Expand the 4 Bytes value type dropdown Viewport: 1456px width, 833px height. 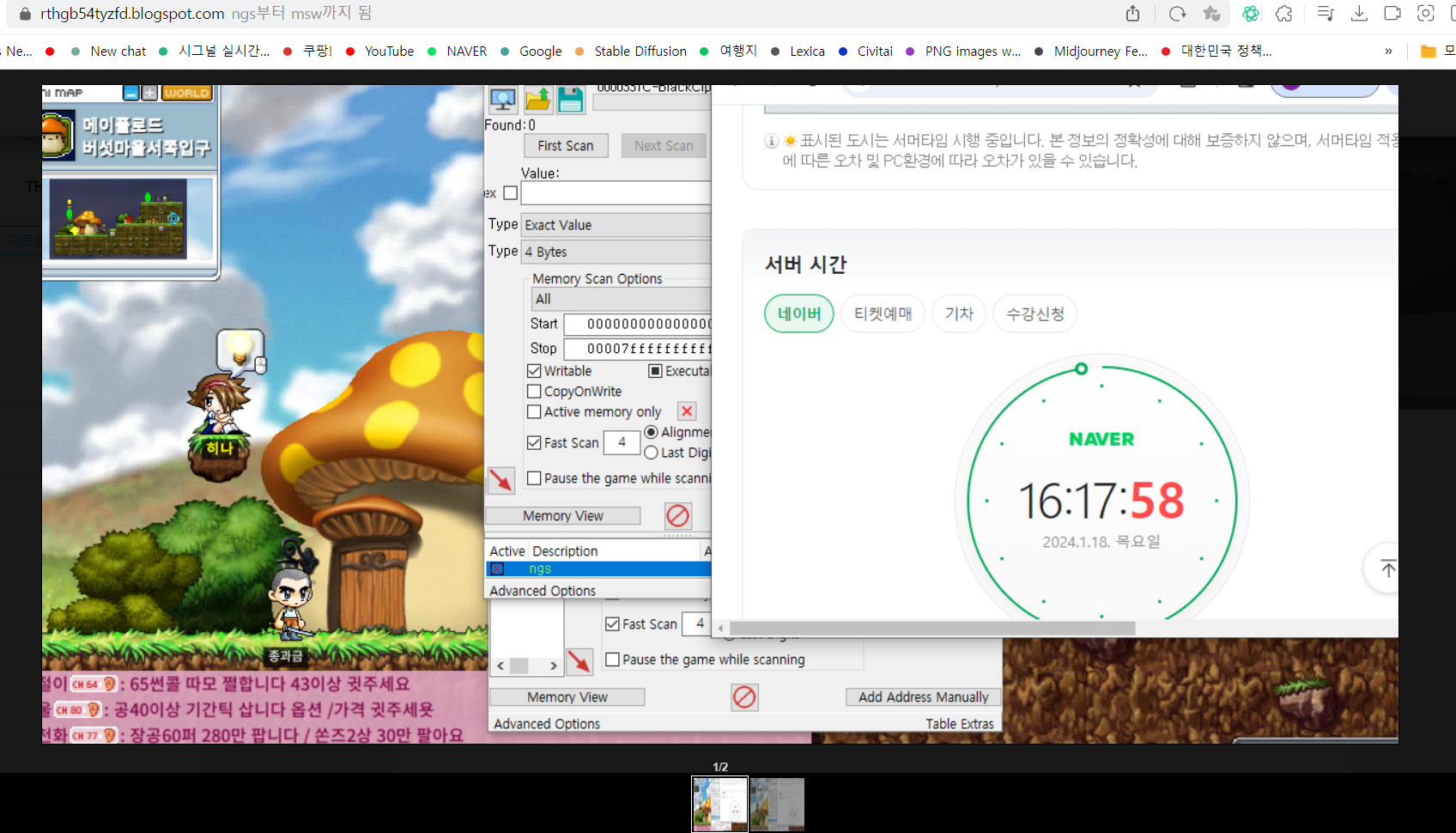[x=616, y=252]
